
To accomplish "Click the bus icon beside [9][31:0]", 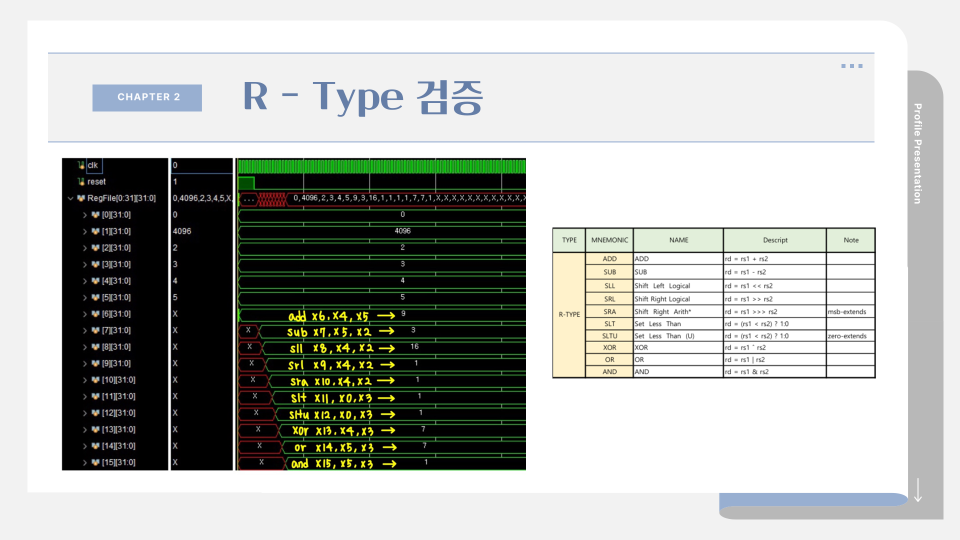I will pos(96,364).
